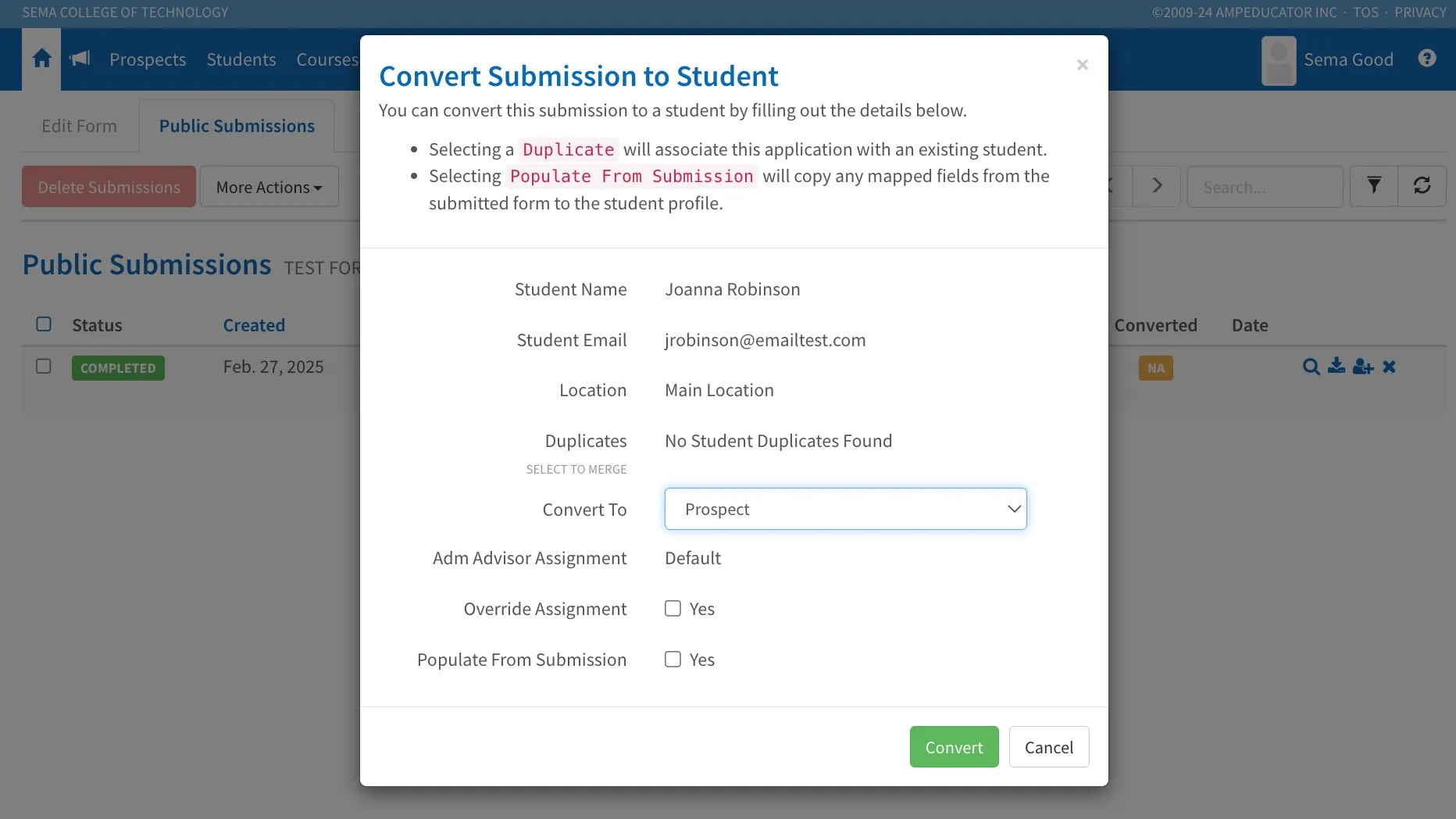The image size is (1456, 819).
Task: Delete submission X icon in row
Action: (x=1389, y=367)
